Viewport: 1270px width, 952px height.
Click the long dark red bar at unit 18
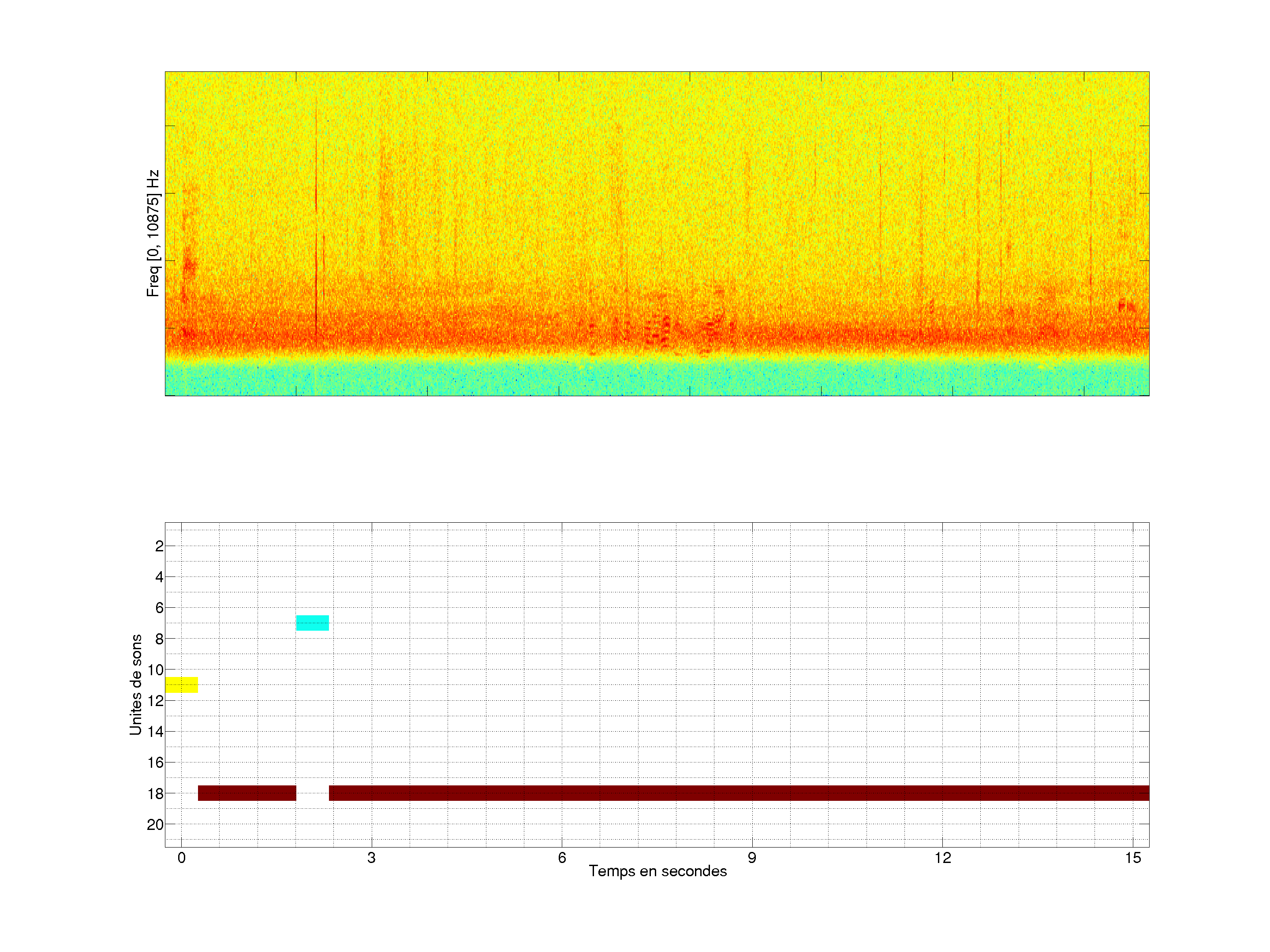coord(738,793)
